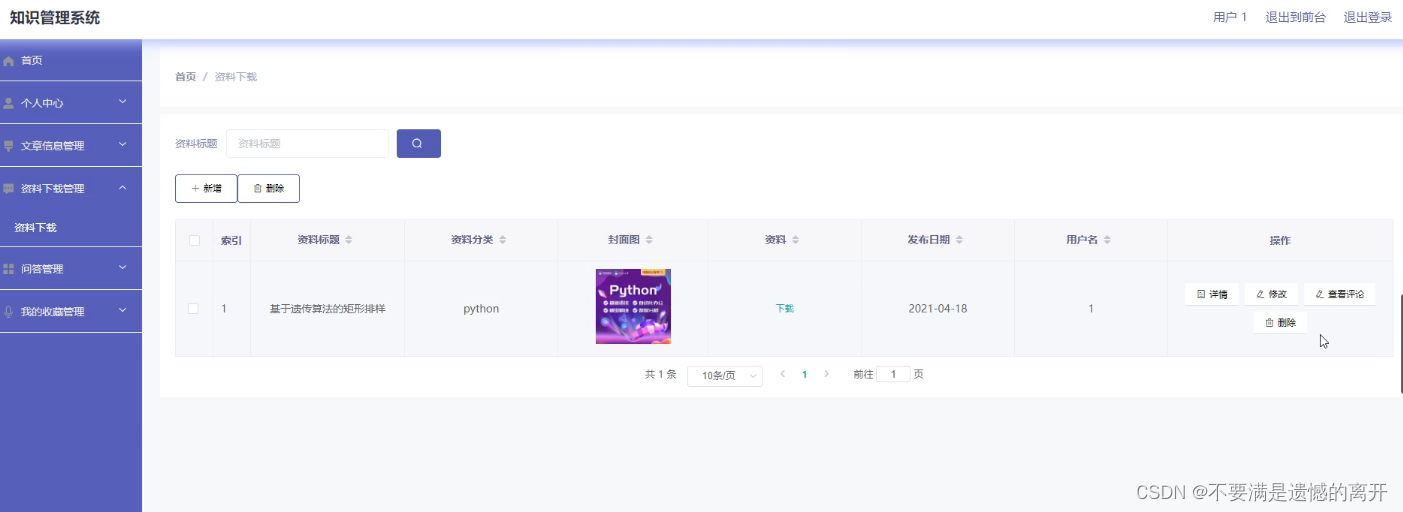1403x512 pixels.
Task: Click the 详情 details button
Action: tap(1212, 294)
